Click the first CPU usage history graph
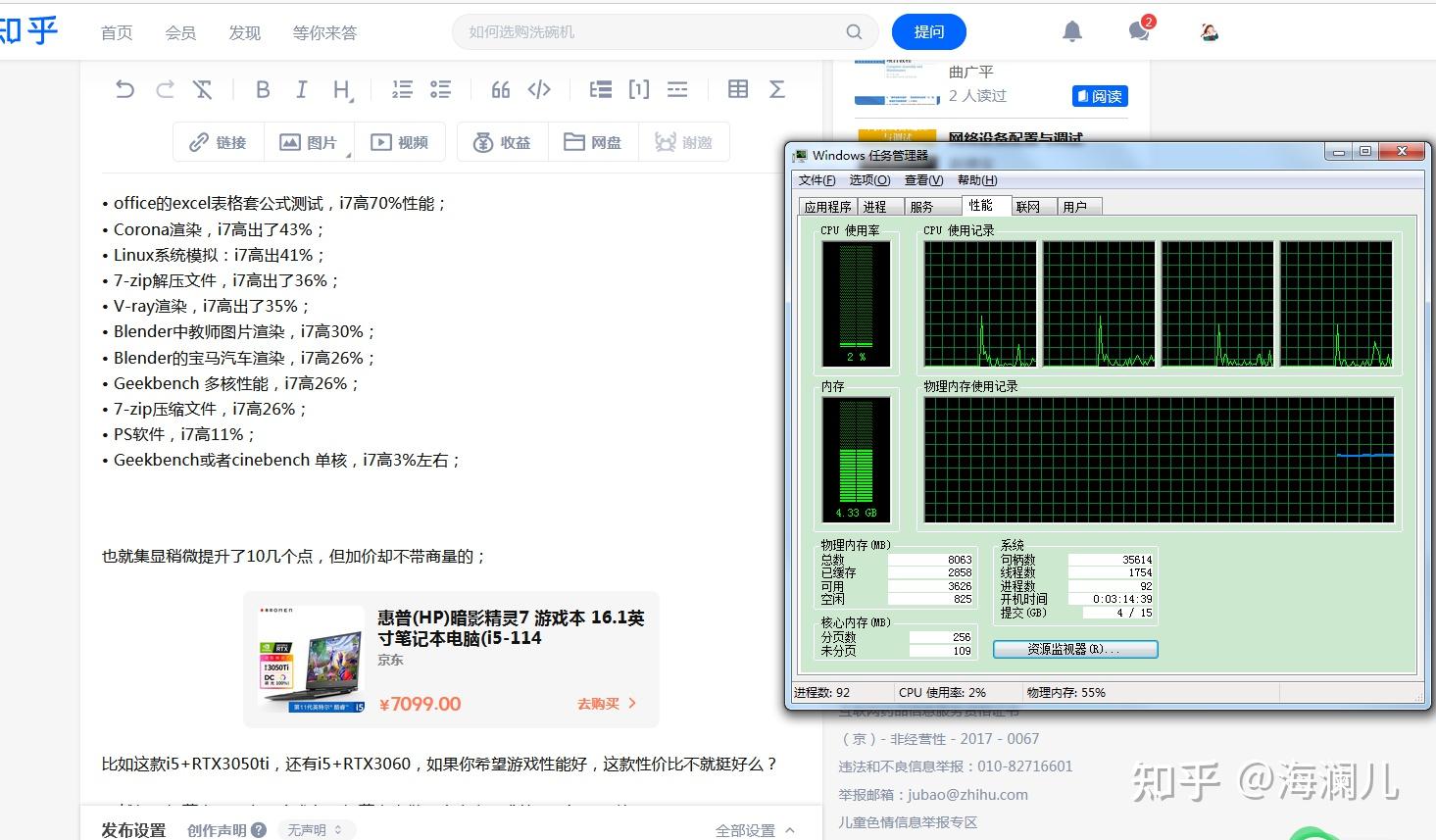1436x840 pixels. (x=980, y=304)
